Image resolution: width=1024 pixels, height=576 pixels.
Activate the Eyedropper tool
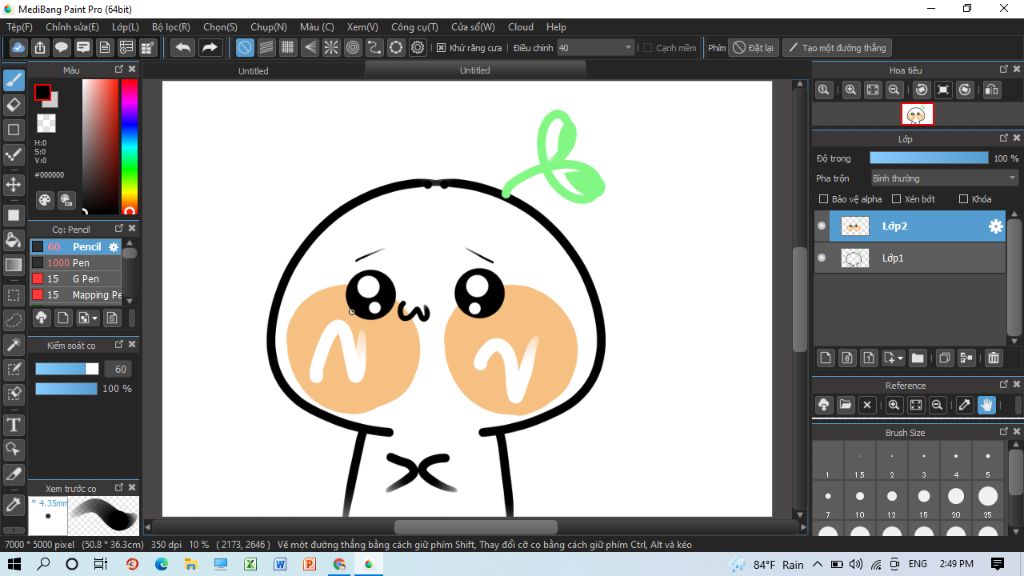(x=14, y=504)
